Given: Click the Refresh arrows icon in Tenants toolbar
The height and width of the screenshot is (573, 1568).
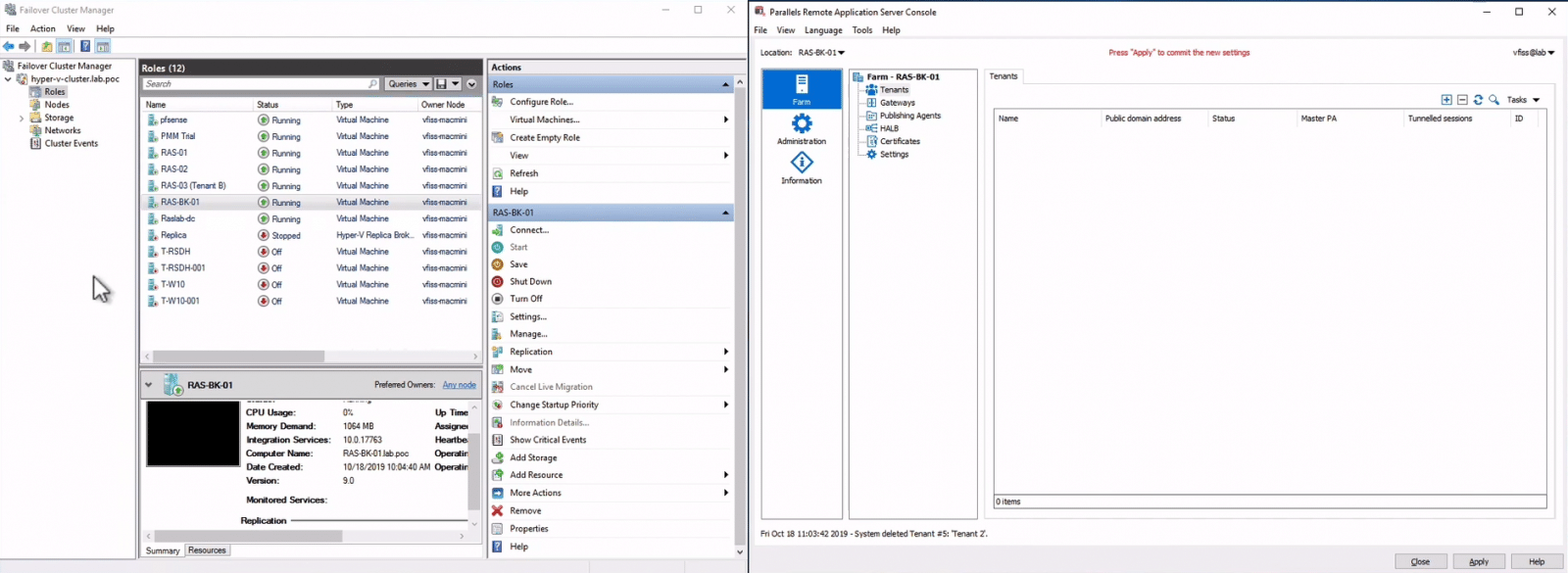Looking at the screenshot, I should pos(1478,100).
